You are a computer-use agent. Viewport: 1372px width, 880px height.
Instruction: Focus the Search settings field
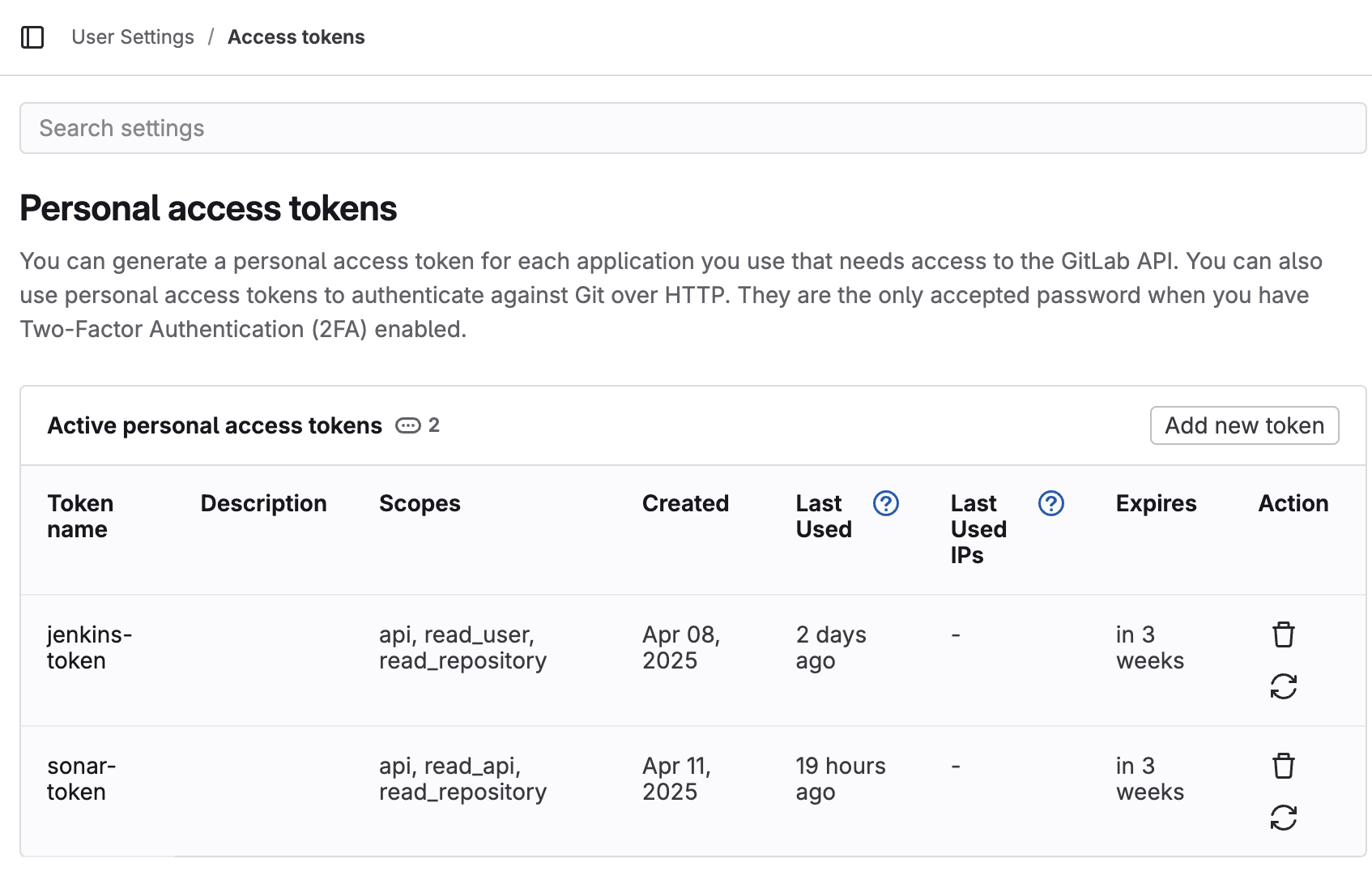692,128
